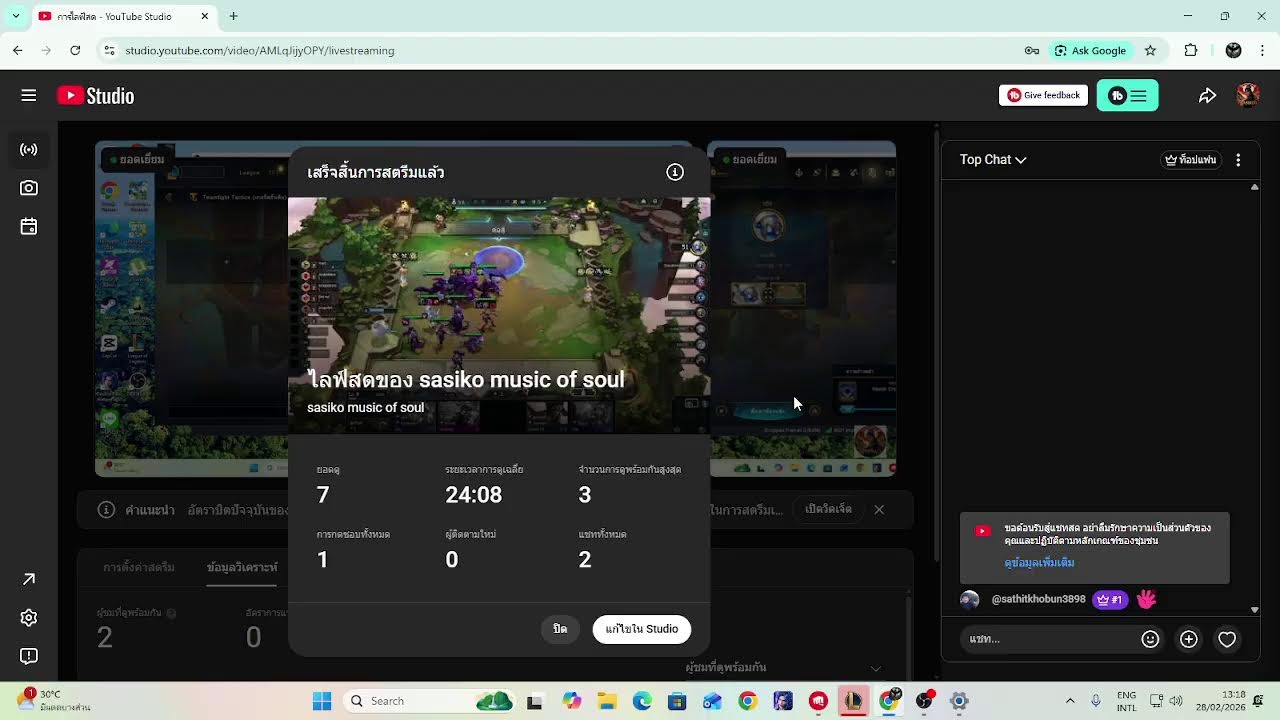Open the ดูข้อมูลเพิ่มเติม learn more link

(1039, 563)
